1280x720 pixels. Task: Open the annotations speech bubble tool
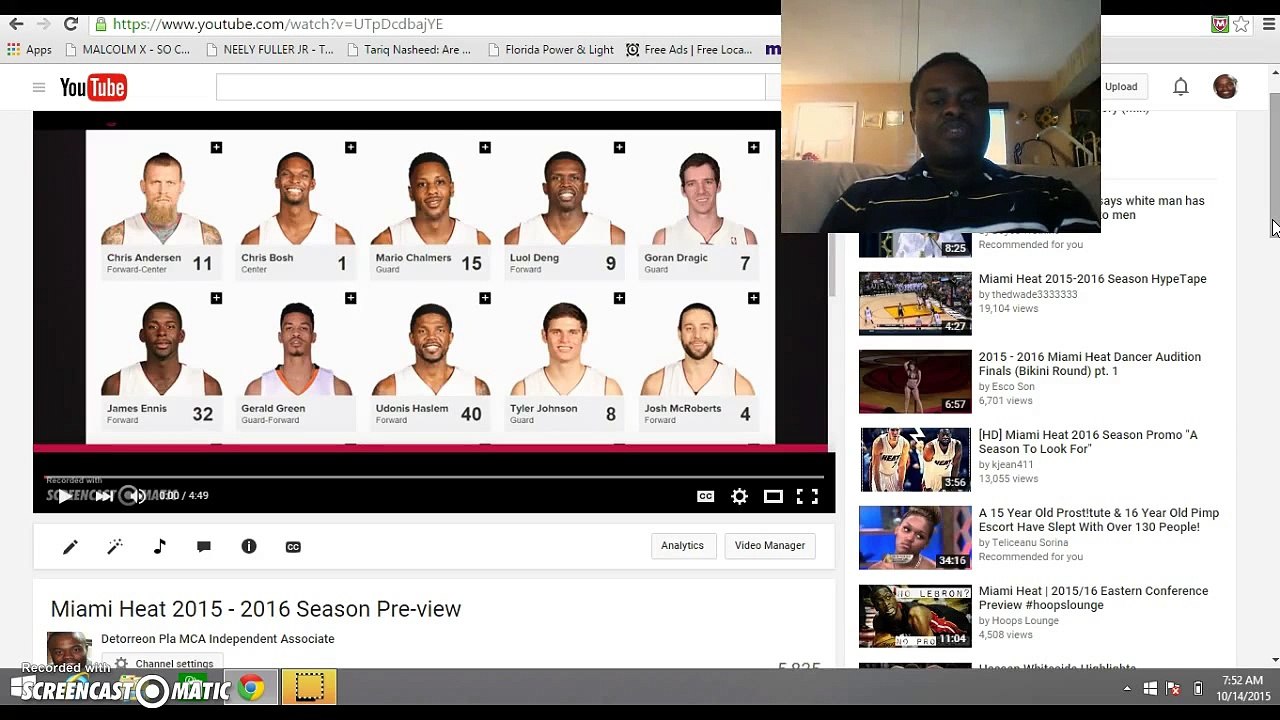pyautogui.click(x=204, y=546)
